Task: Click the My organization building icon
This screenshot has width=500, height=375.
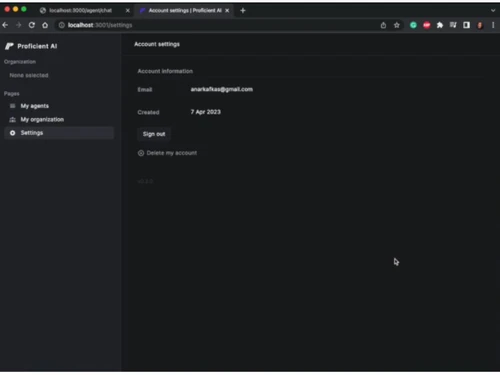Action: (12, 119)
